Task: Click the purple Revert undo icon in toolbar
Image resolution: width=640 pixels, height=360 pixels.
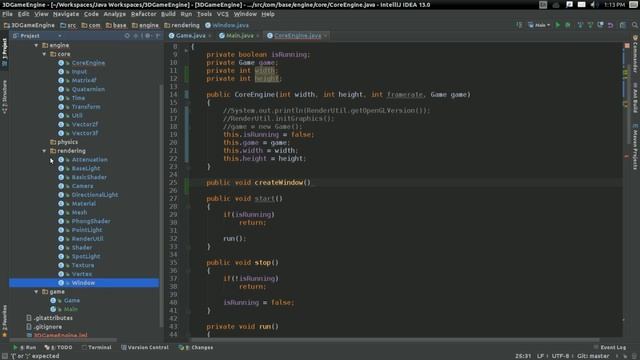Action: click(611, 25)
